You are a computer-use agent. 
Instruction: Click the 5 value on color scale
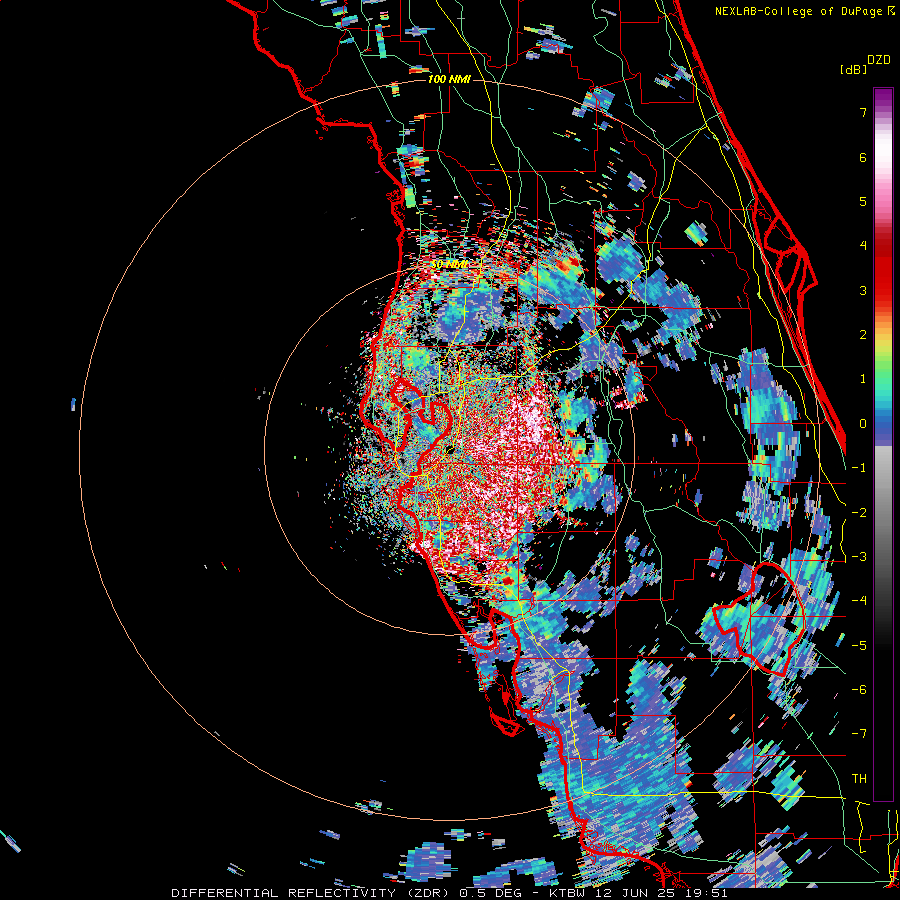[x=863, y=201]
